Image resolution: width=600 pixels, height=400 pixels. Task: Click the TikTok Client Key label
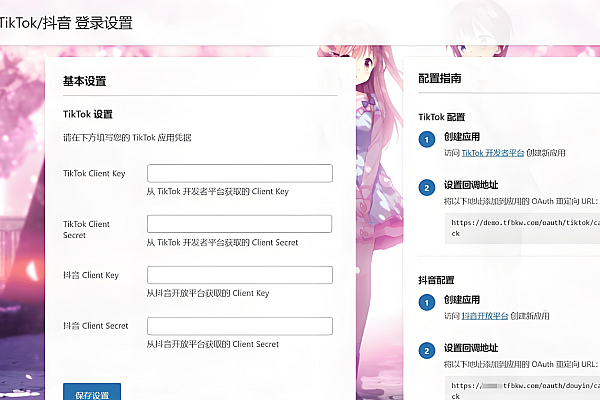(x=94, y=173)
